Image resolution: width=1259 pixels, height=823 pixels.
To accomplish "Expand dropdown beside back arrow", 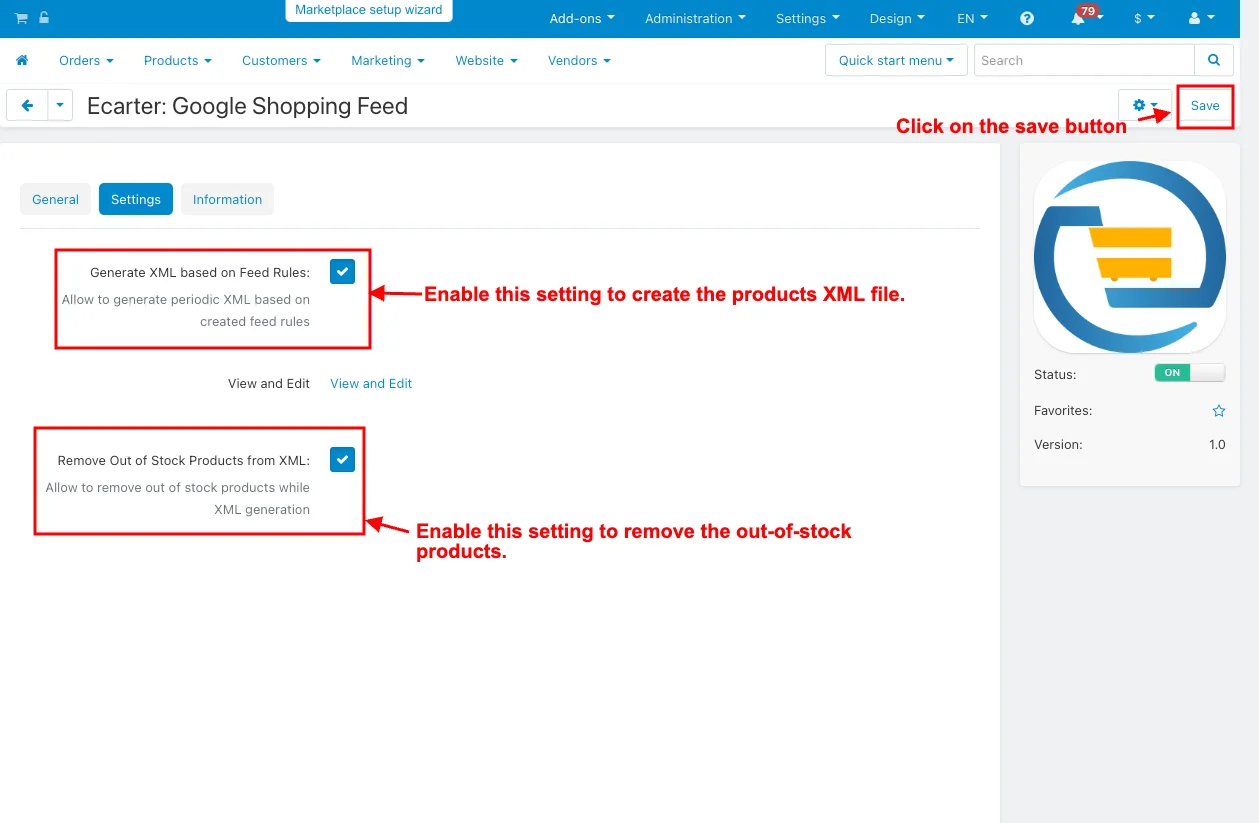I will [x=60, y=105].
